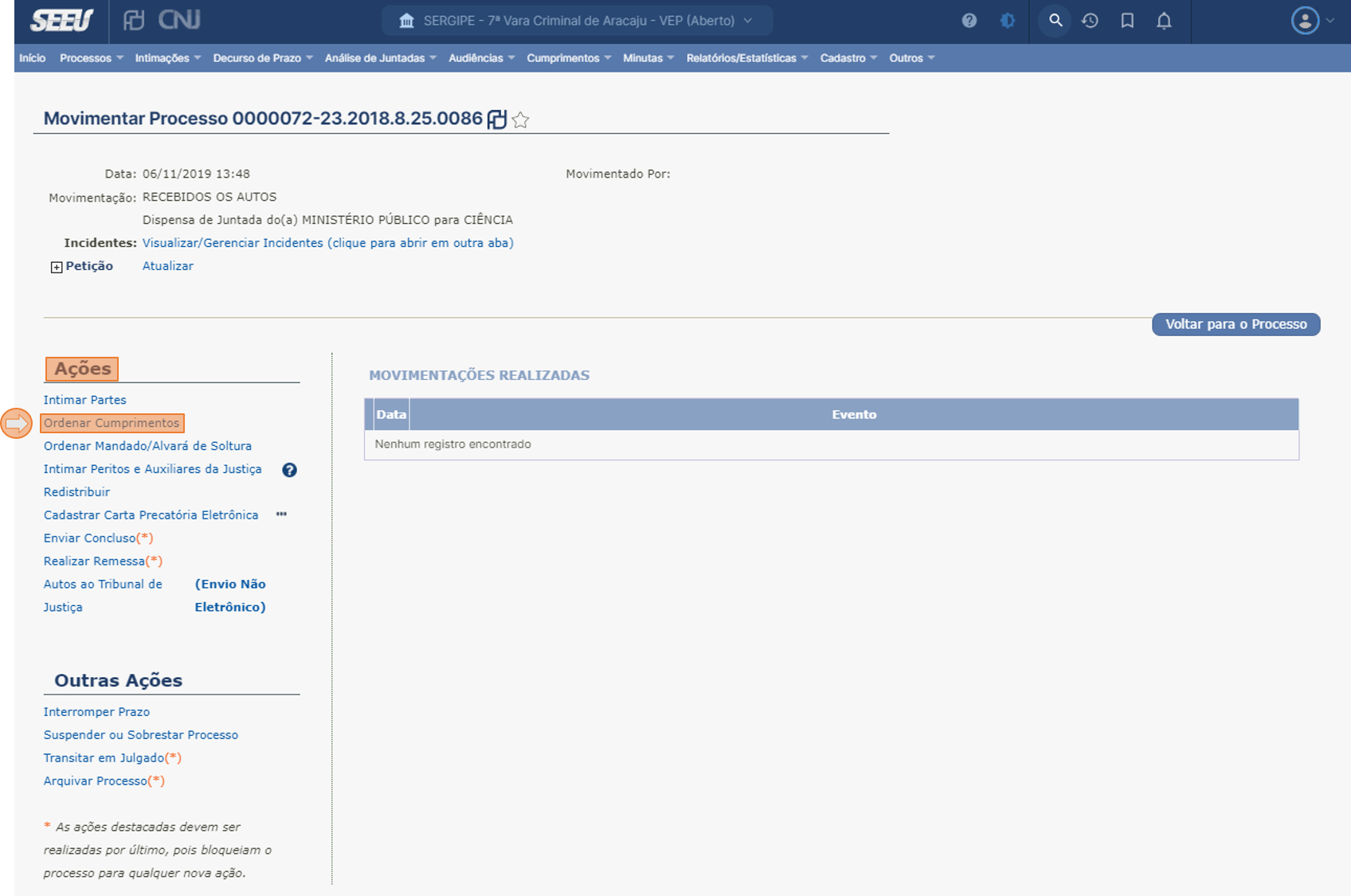Screen dimensions: 1351x896
Task: Click Voltar para o Processo button
Action: click(1235, 324)
